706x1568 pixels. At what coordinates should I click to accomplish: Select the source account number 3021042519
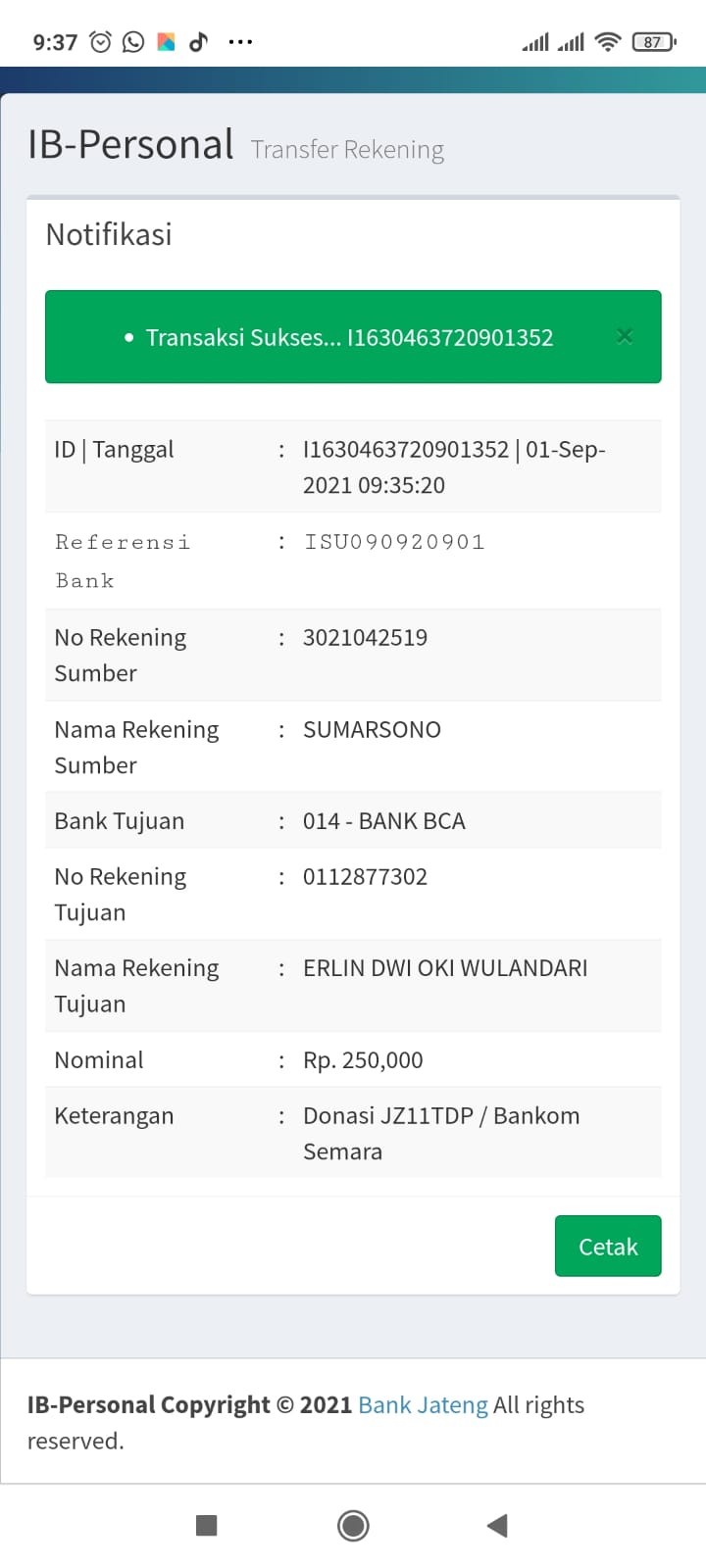[365, 638]
